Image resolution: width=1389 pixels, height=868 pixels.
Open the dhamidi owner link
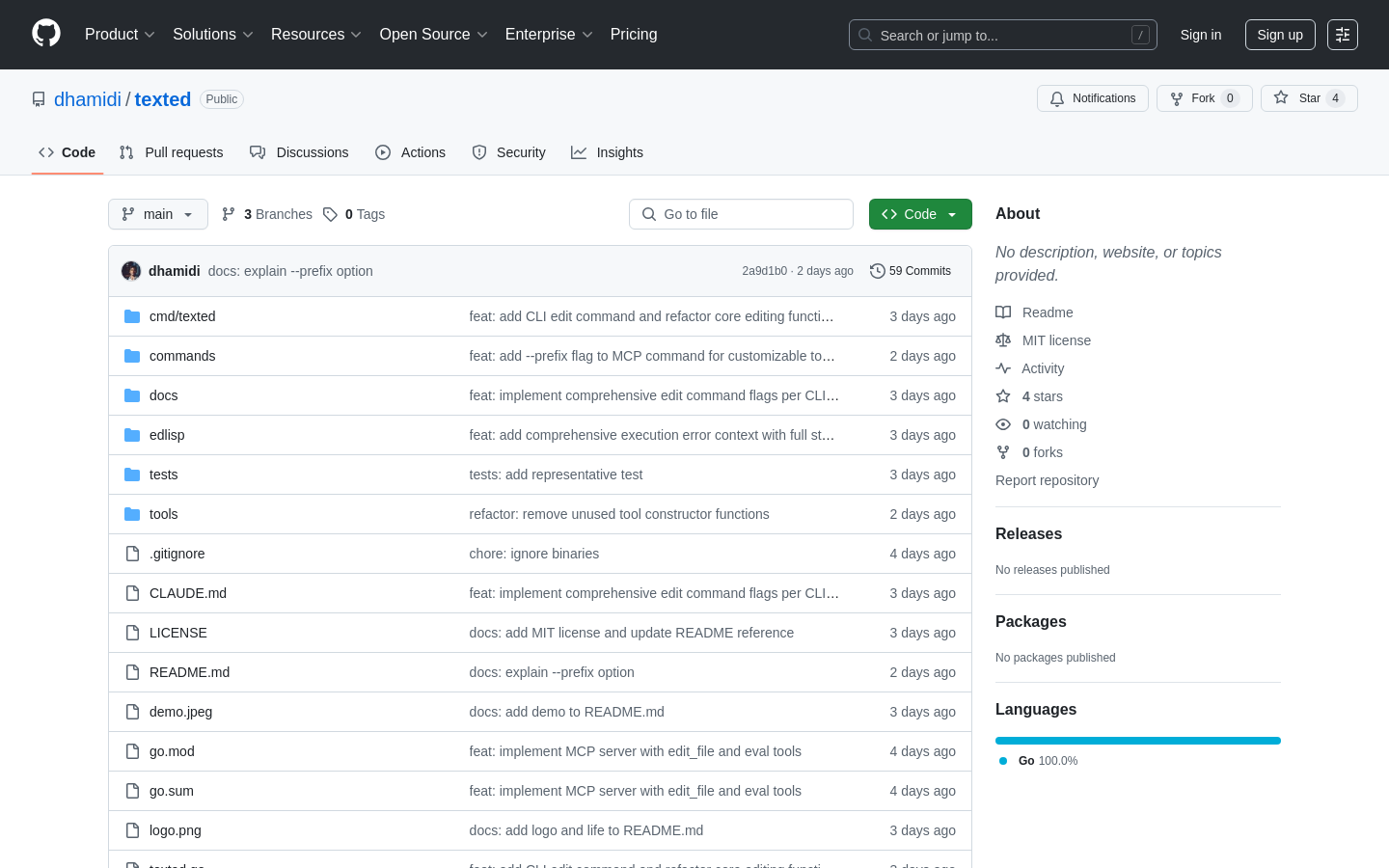88,99
